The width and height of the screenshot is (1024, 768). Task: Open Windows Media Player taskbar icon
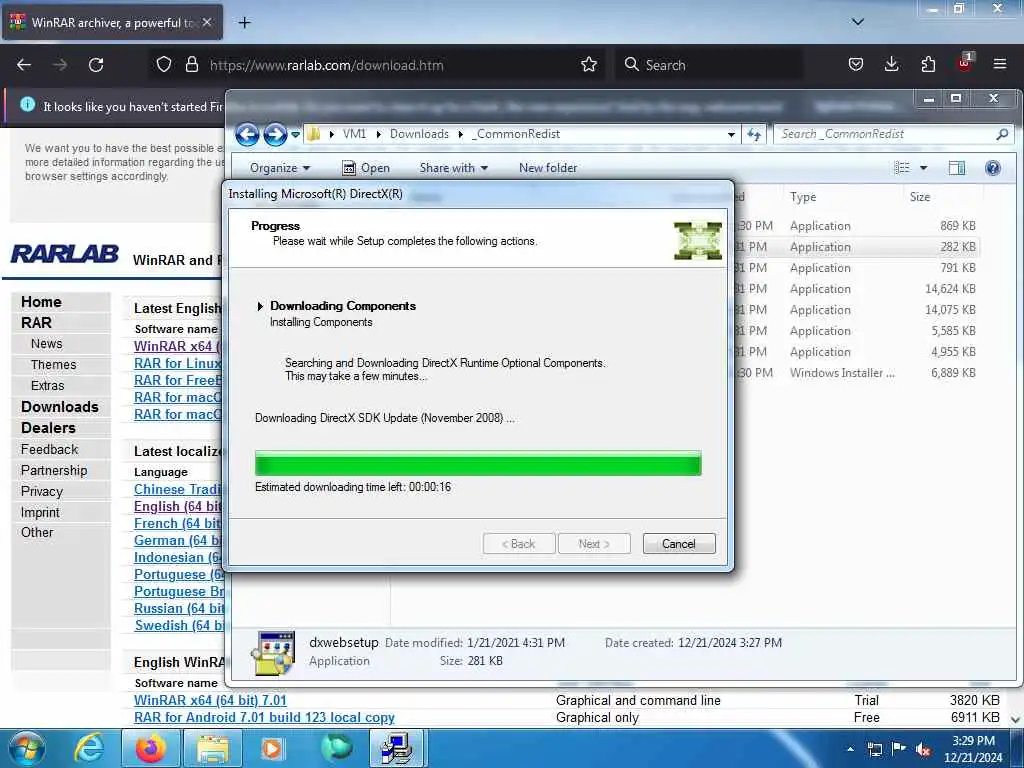pos(273,748)
